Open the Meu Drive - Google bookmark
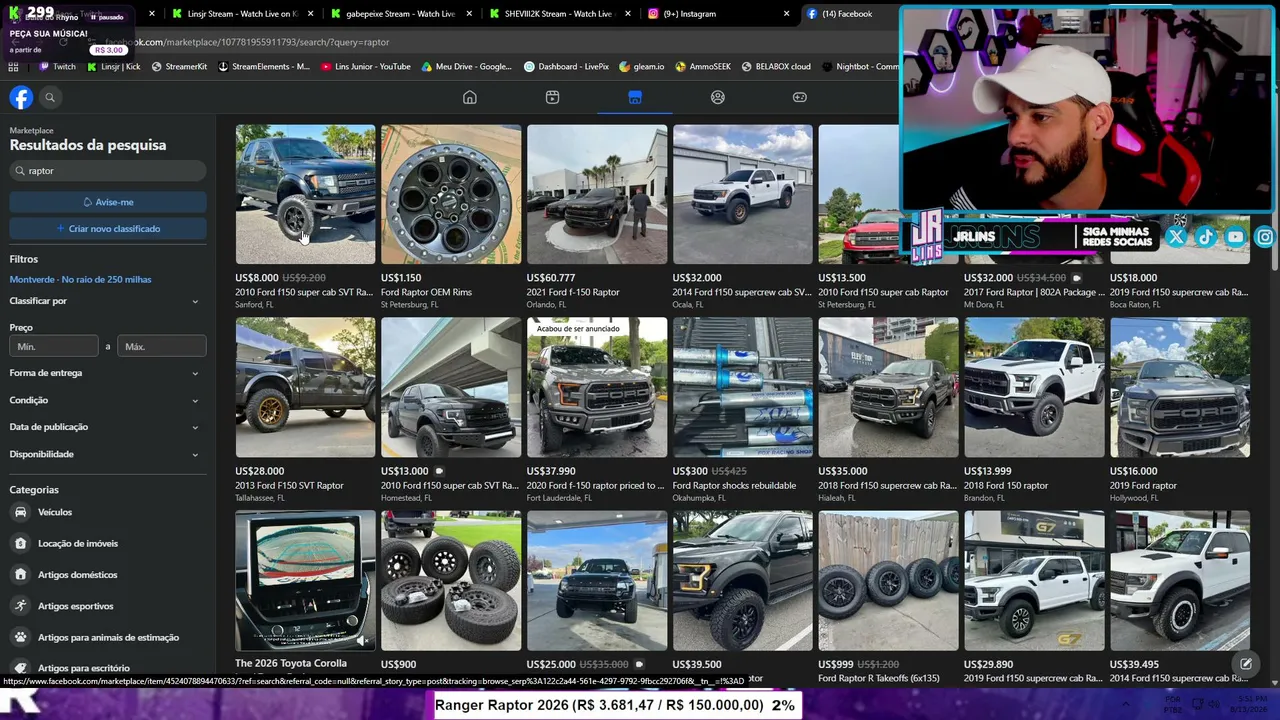This screenshot has height=720, width=1280. 466,67
